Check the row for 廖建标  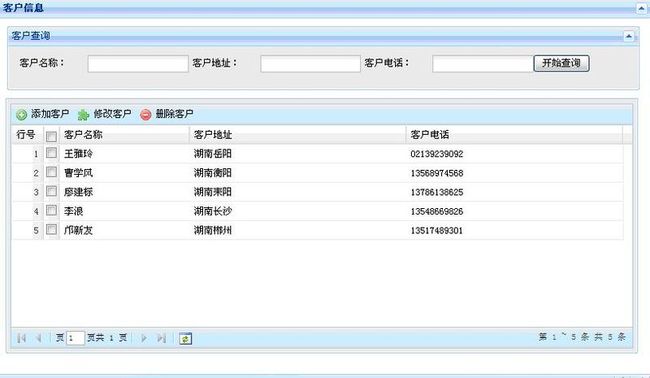51,191
